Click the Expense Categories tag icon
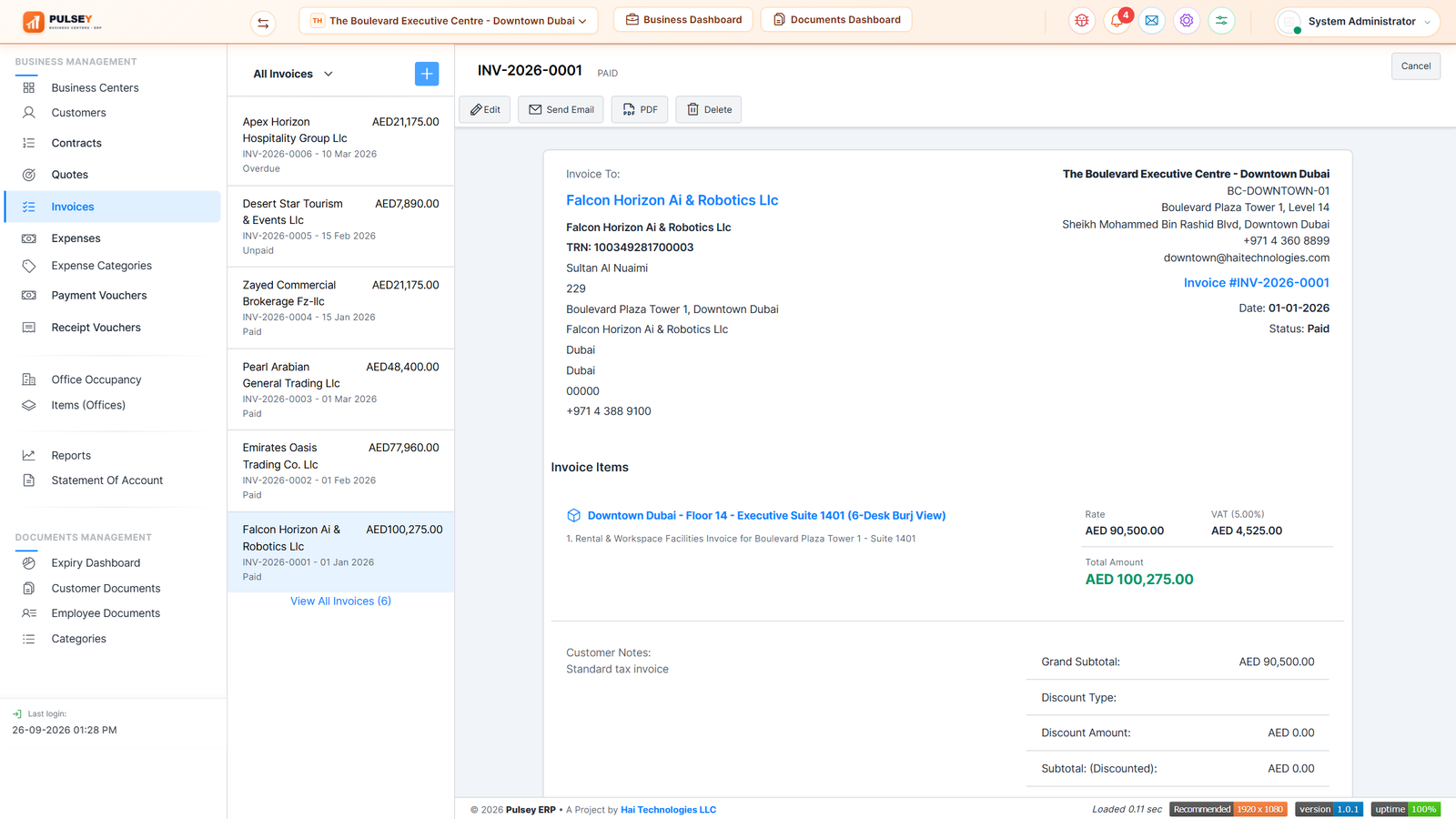Viewport: 1456px width, 819px height. [29, 266]
